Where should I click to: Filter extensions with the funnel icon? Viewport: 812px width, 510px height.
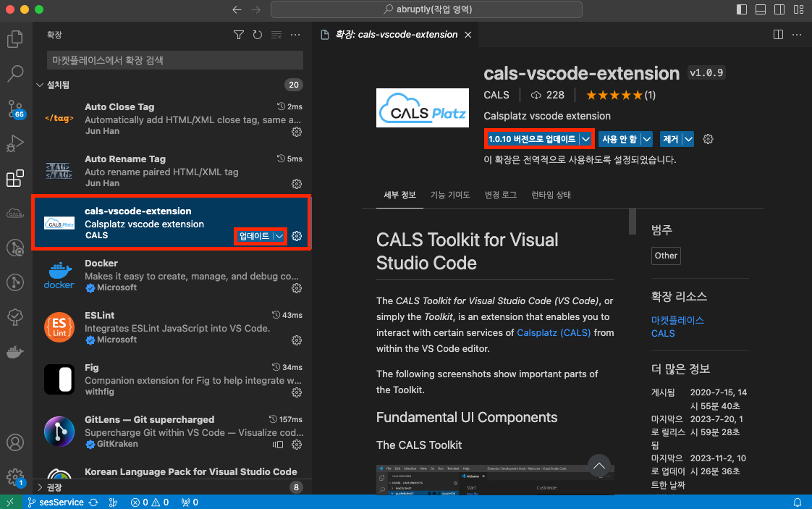point(239,35)
